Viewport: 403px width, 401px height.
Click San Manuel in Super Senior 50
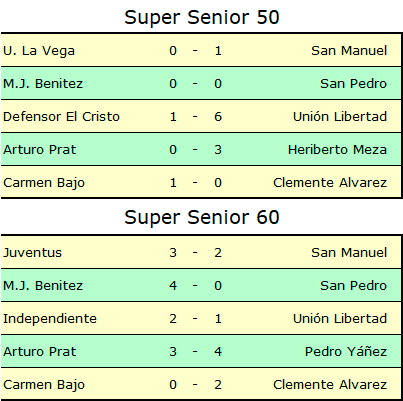(349, 51)
